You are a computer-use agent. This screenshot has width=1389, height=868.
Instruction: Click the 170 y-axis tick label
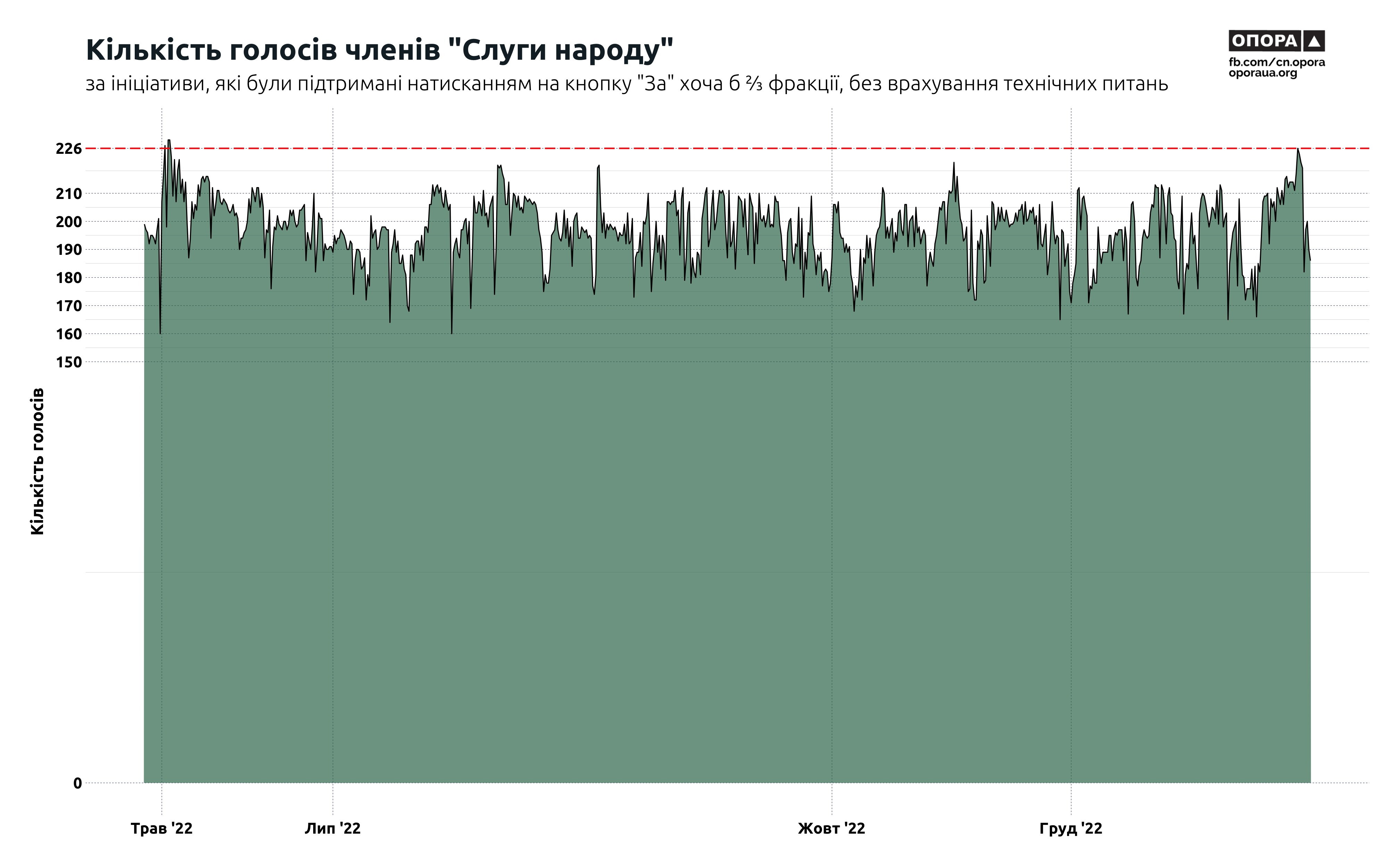pyautogui.click(x=68, y=306)
